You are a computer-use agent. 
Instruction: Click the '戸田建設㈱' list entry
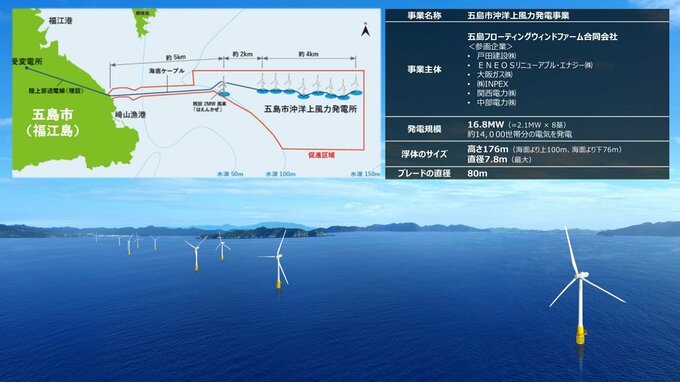pyautogui.click(x=497, y=56)
